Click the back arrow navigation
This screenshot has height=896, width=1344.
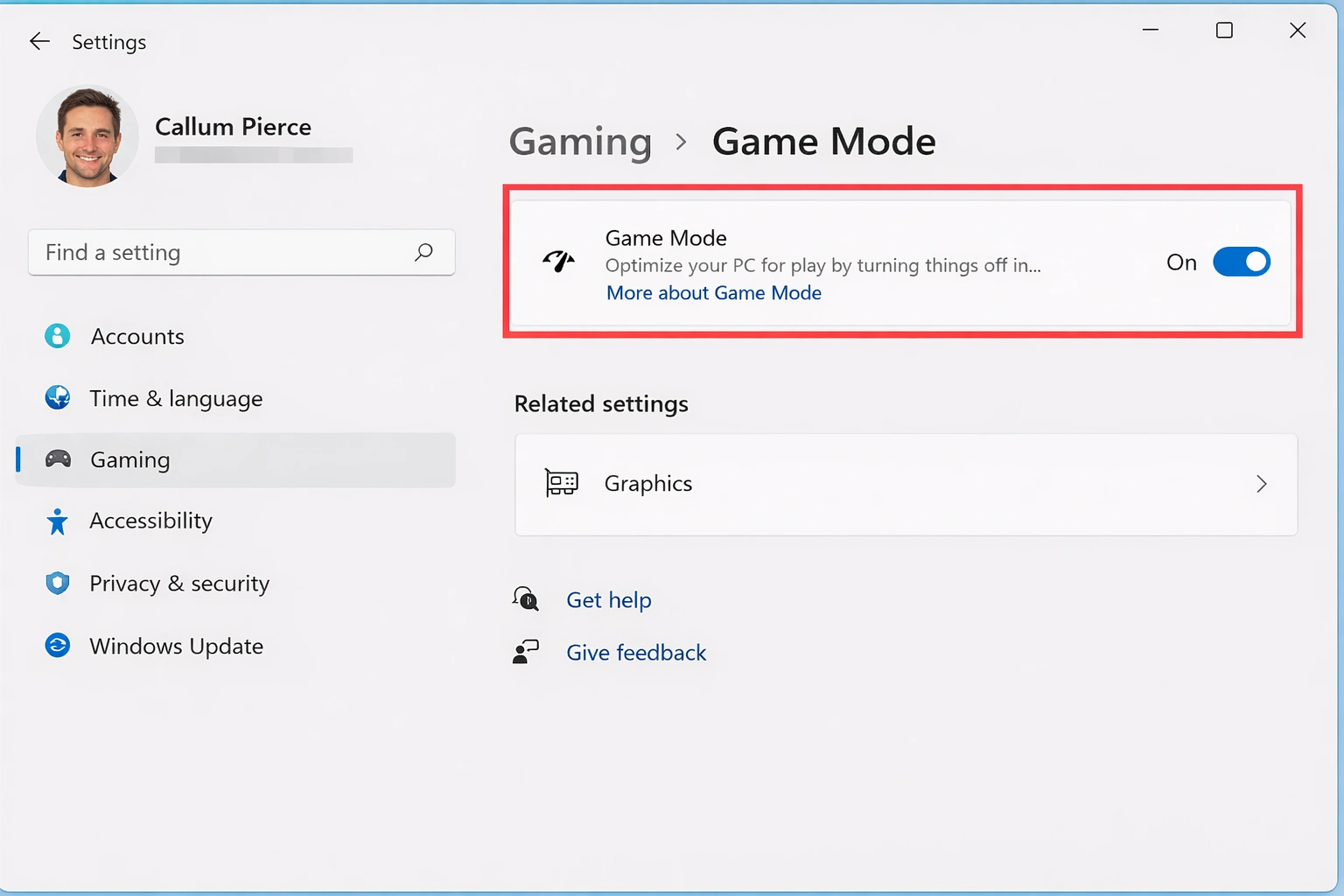pyautogui.click(x=39, y=41)
